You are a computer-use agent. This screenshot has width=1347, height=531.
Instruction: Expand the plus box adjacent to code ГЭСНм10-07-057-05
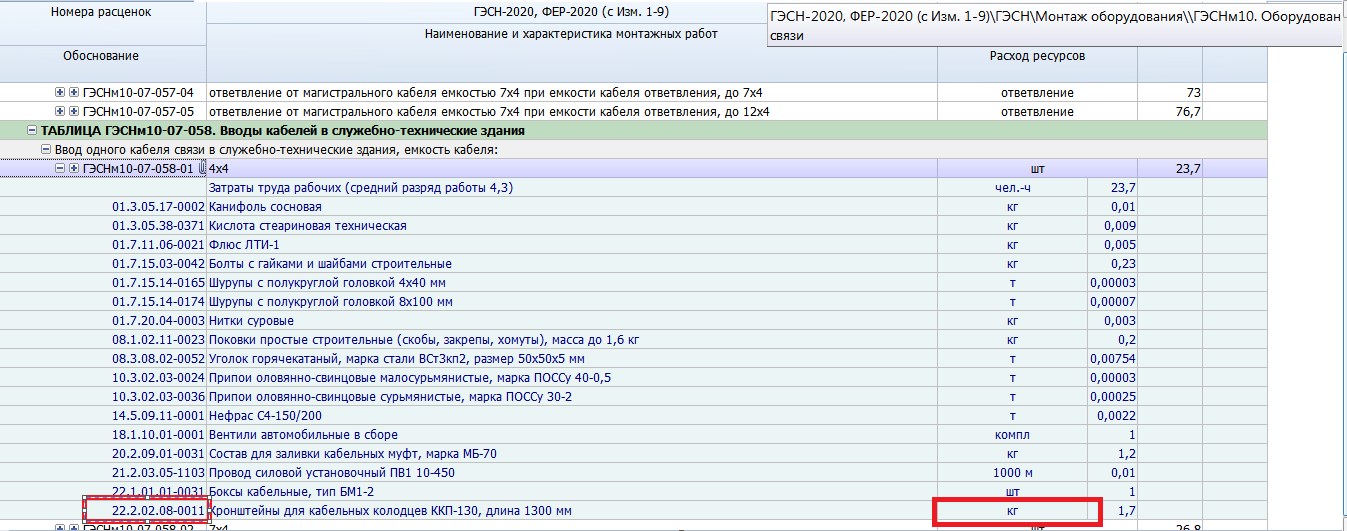coord(74,112)
